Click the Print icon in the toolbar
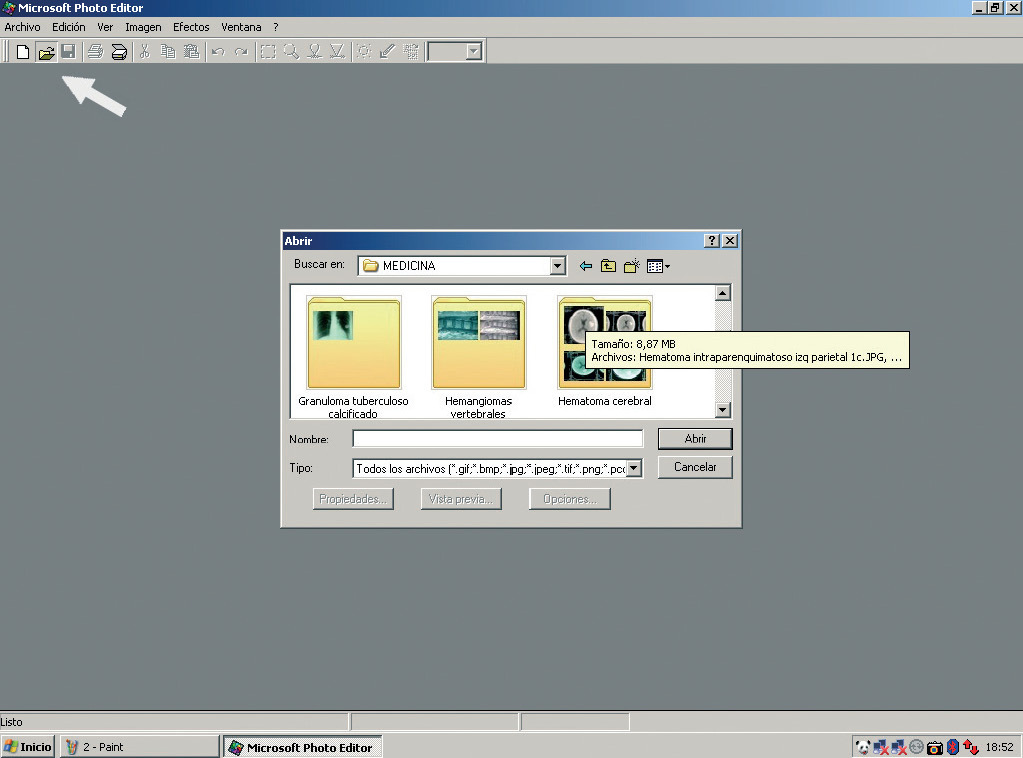 pos(95,52)
